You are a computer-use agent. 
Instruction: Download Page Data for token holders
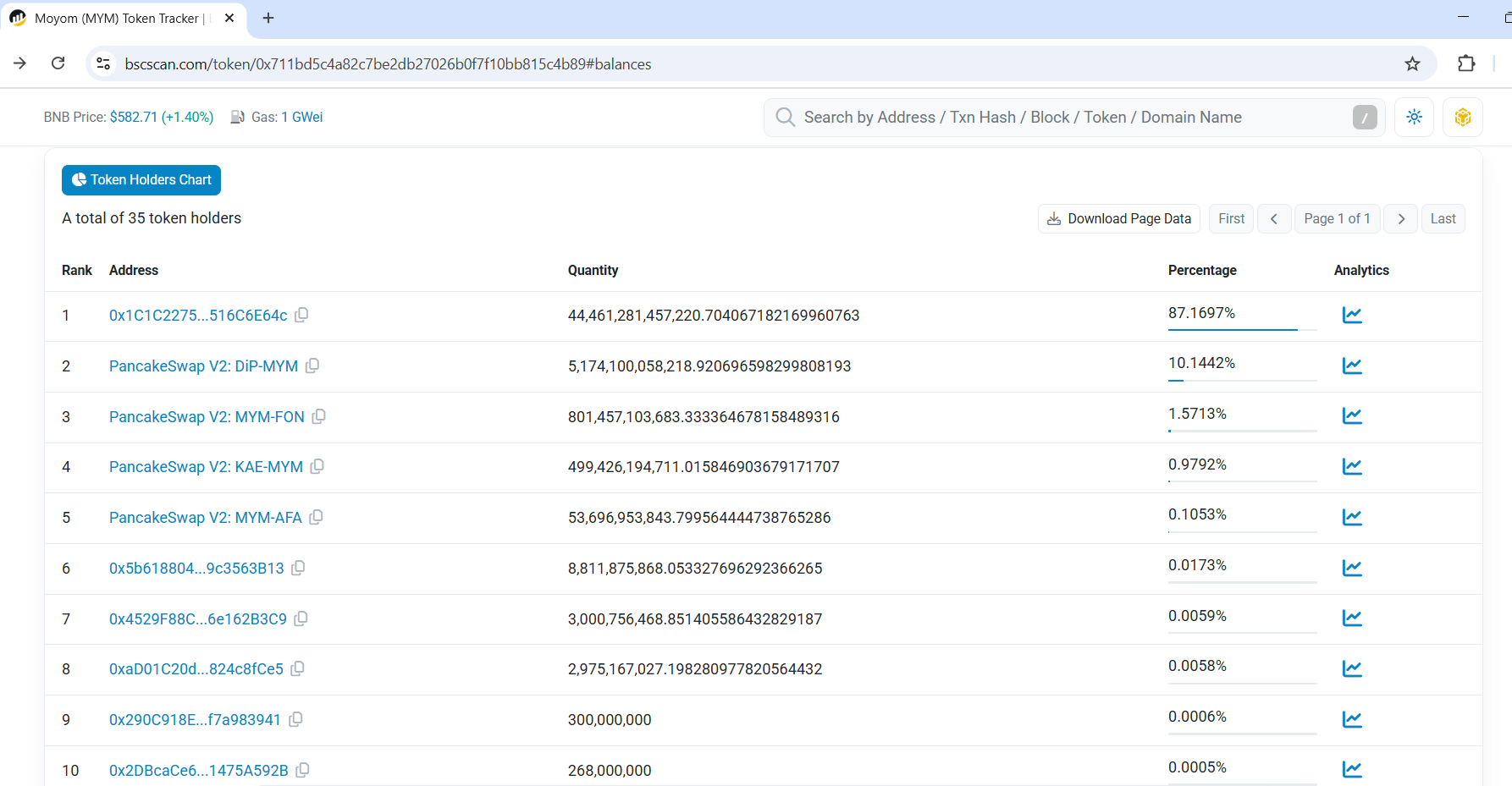pyautogui.click(x=1119, y=218)
